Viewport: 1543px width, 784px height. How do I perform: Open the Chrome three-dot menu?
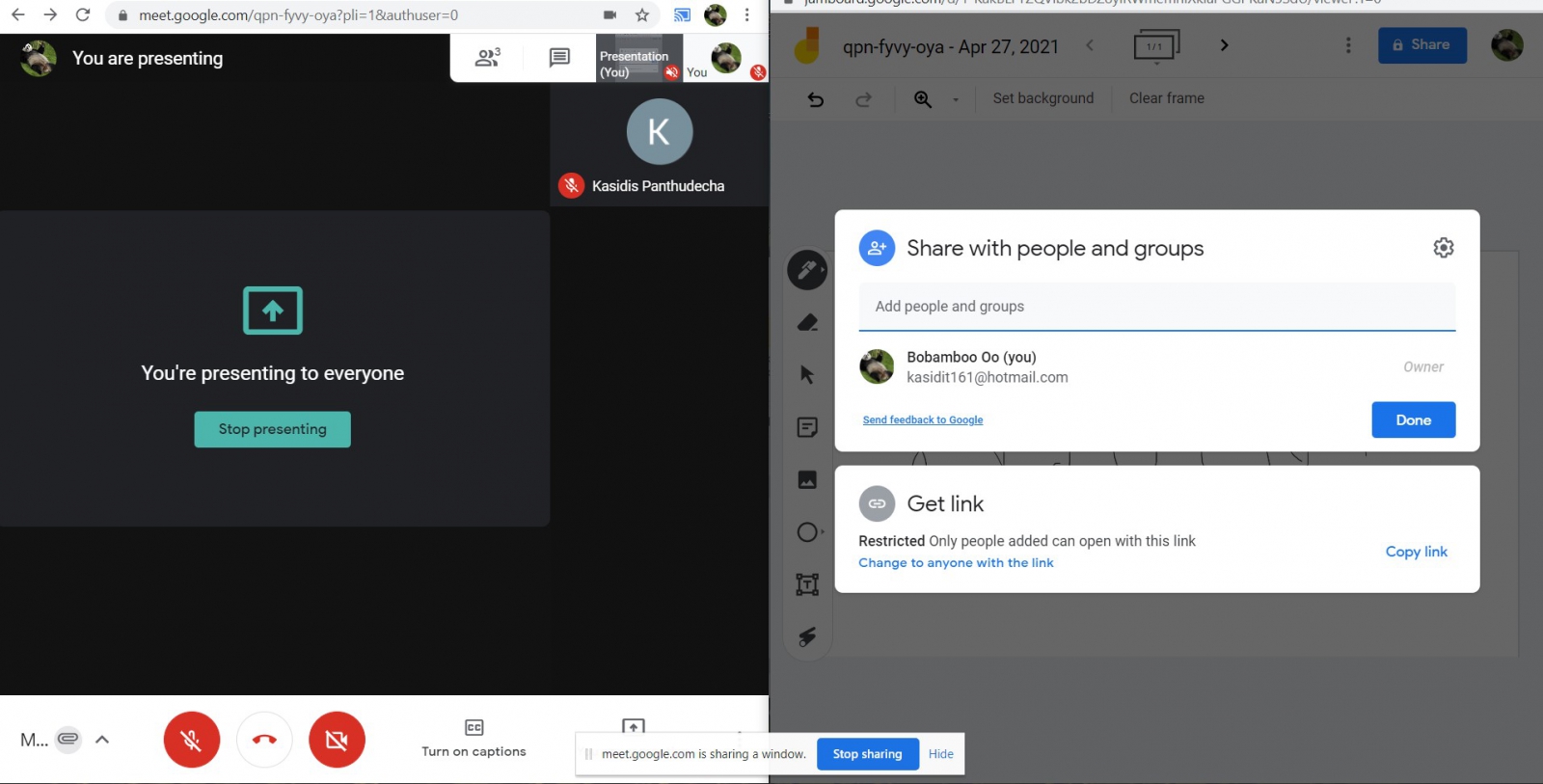[746, 14]
